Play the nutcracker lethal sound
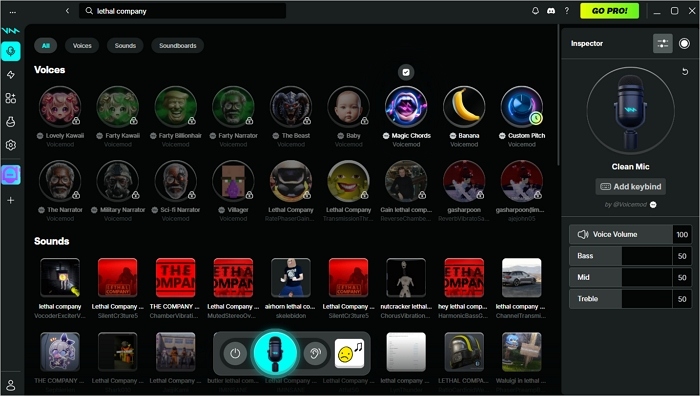This screenshot has height=396, width=700. point(406,278)
